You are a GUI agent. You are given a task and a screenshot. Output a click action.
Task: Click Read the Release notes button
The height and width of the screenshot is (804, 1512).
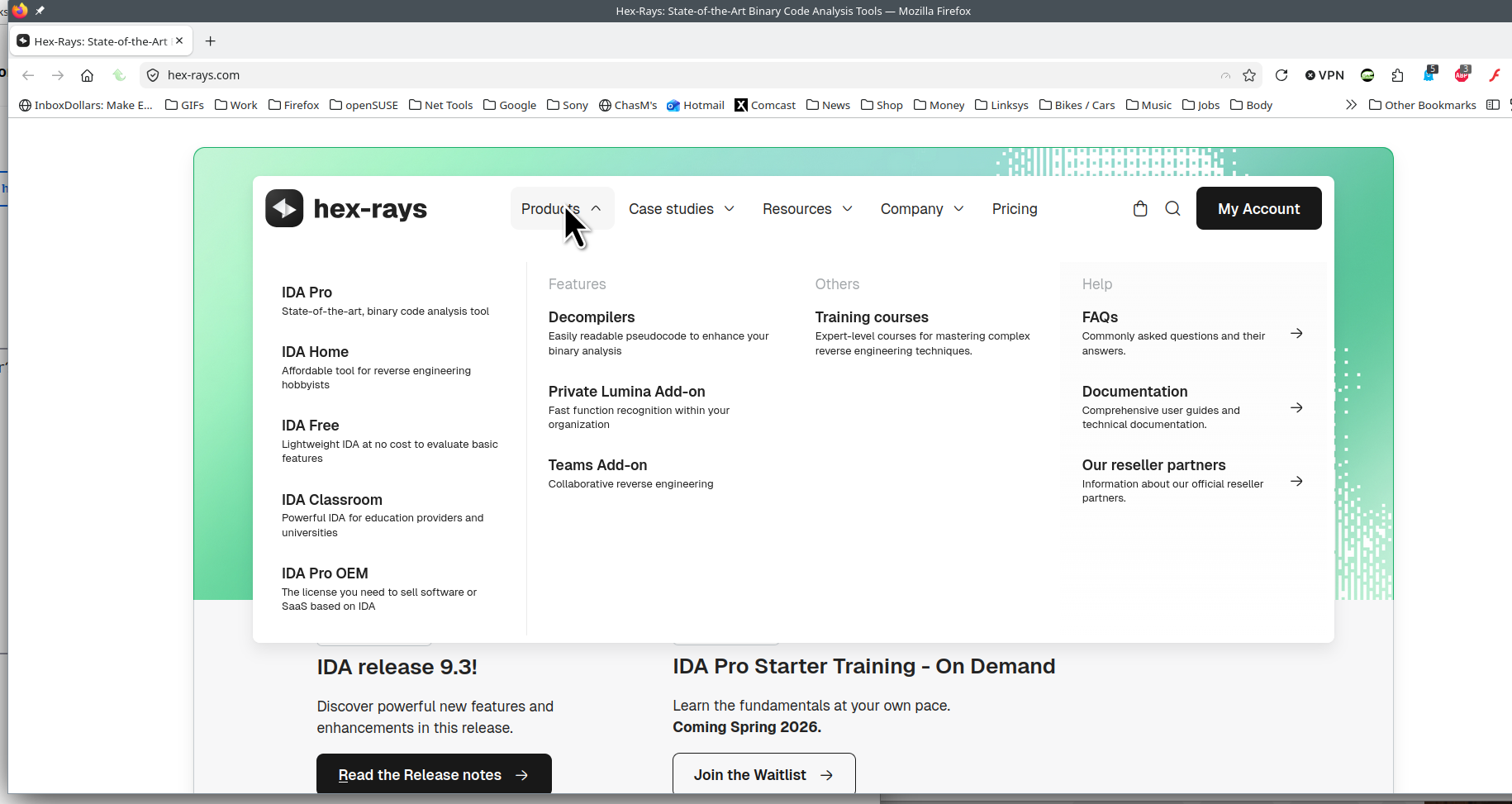pyautogui.click(x=434, y=774)
